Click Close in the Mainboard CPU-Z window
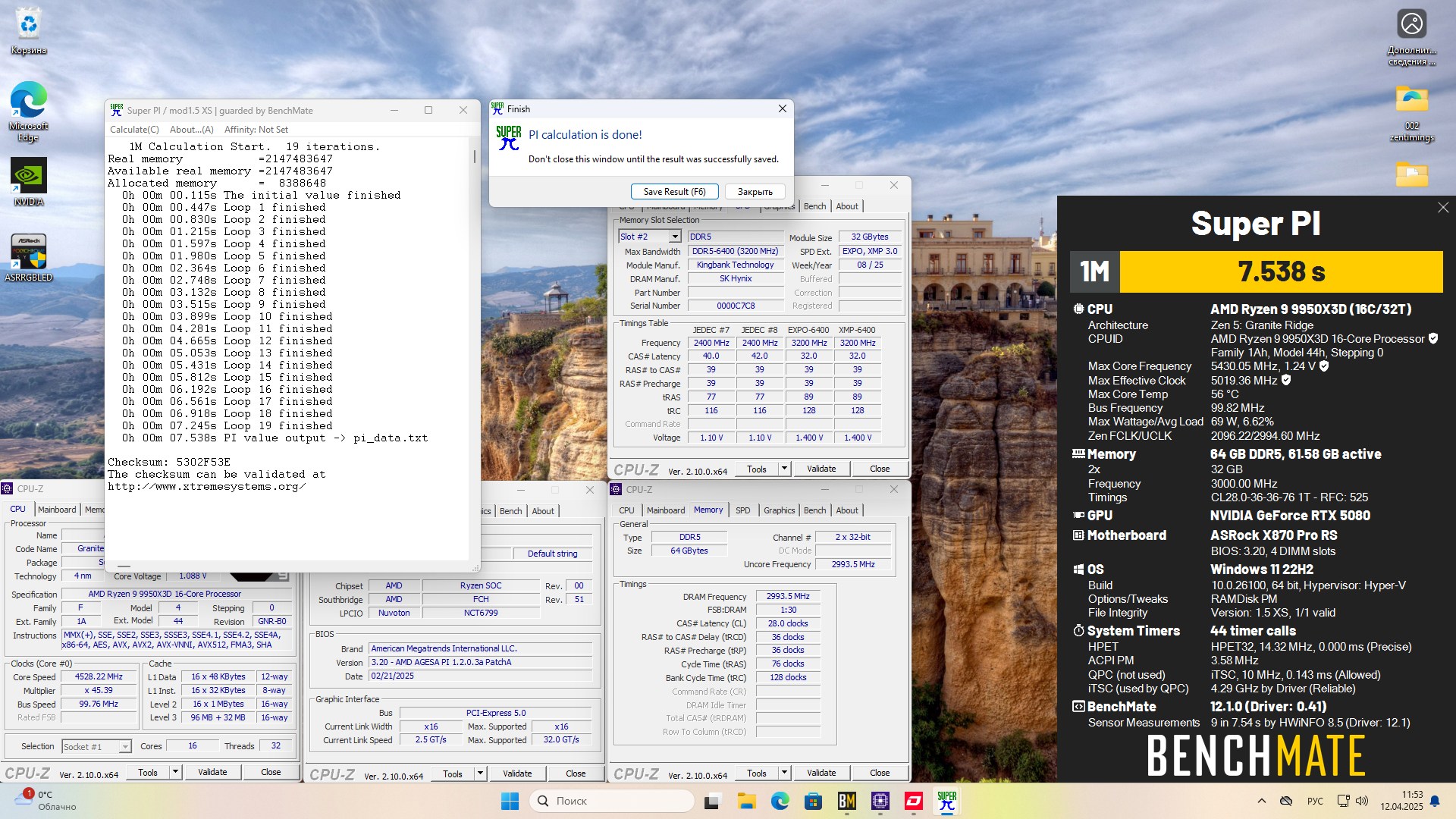The height and width of the screenshot is (819, 1456). pos(576,773)
